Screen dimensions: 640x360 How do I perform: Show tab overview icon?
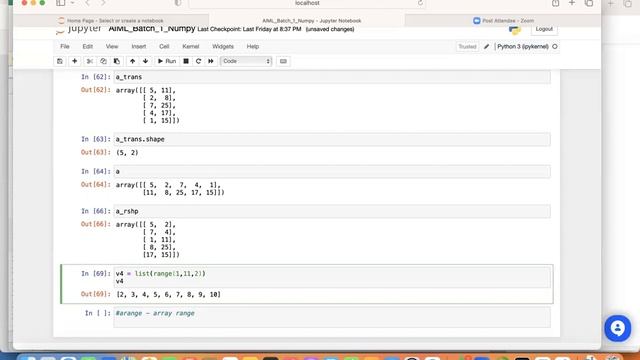pos(589,3)
